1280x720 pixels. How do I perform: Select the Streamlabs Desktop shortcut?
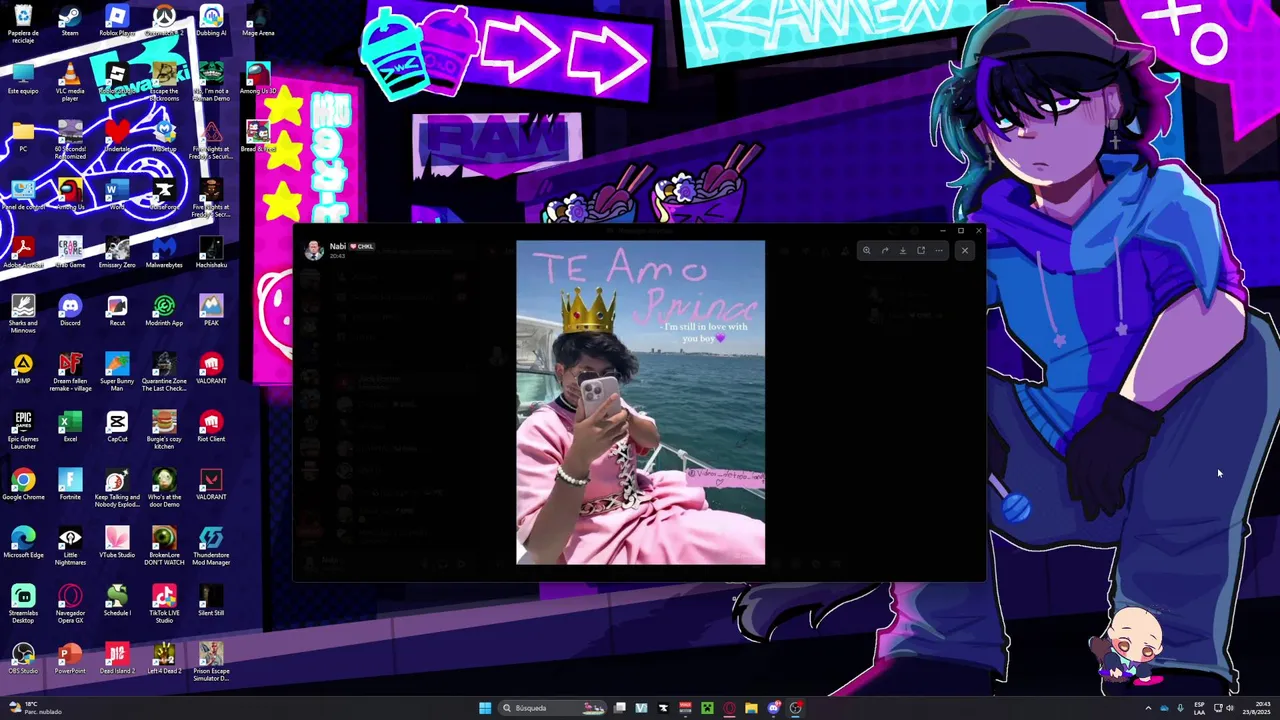tap(23, 604)
